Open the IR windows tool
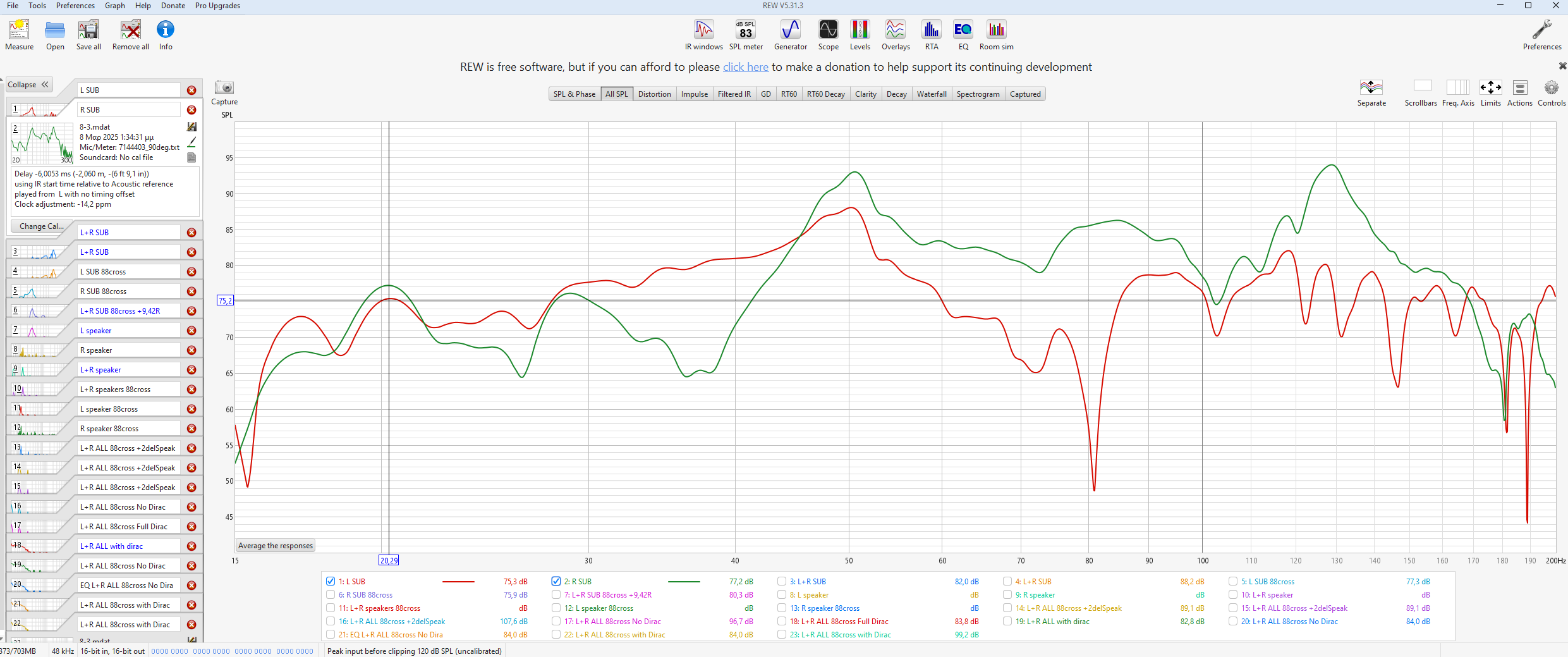 tap(703, 34)
